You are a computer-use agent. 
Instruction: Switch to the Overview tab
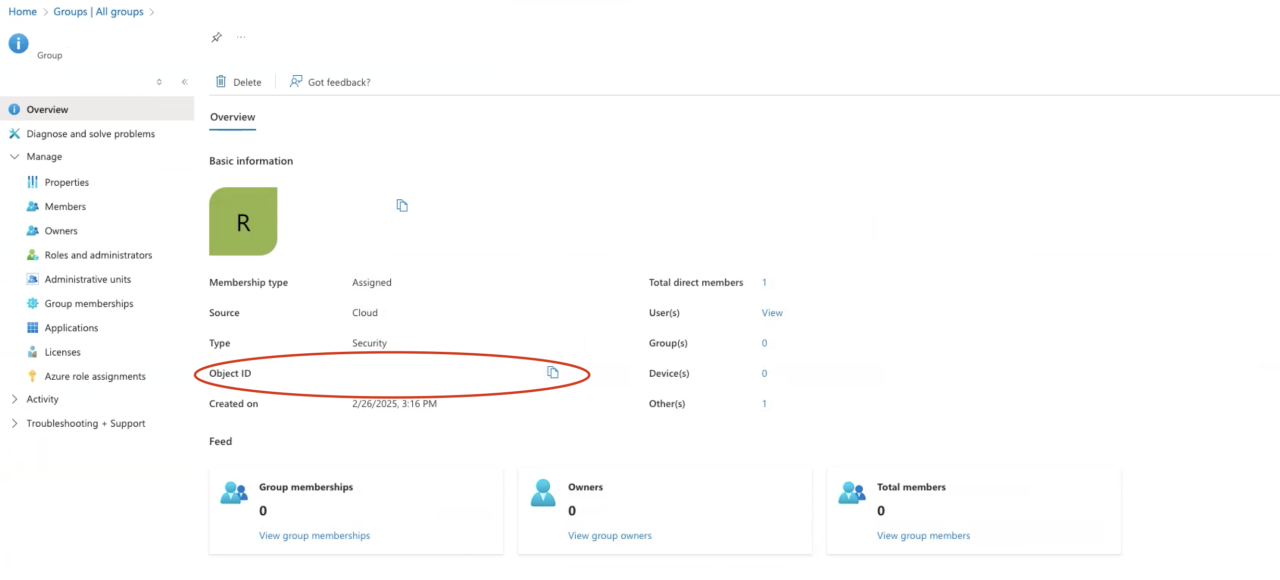point(232,117)
